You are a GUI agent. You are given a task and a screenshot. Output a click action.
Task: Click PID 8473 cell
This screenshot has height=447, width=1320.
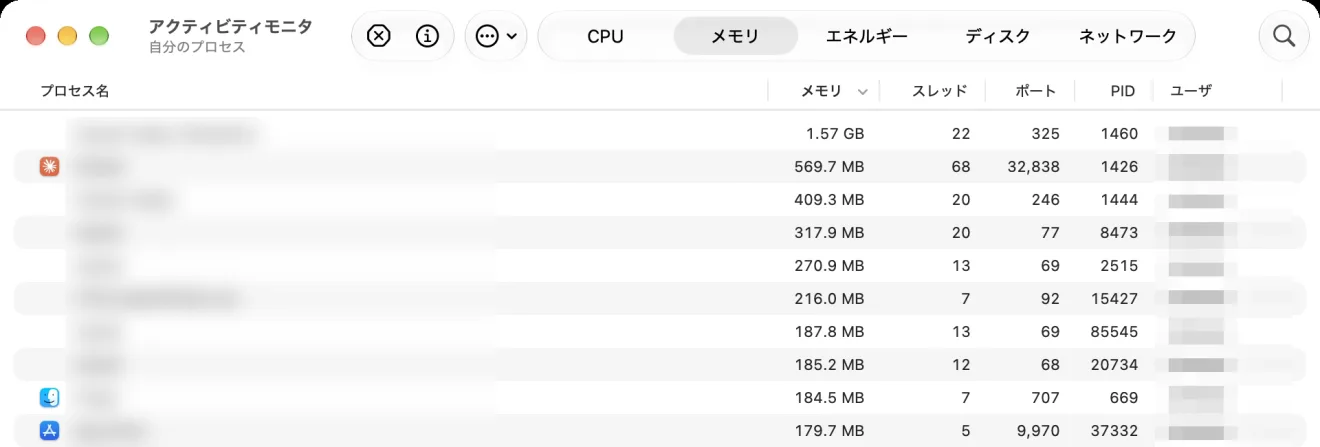point(1119,232)
